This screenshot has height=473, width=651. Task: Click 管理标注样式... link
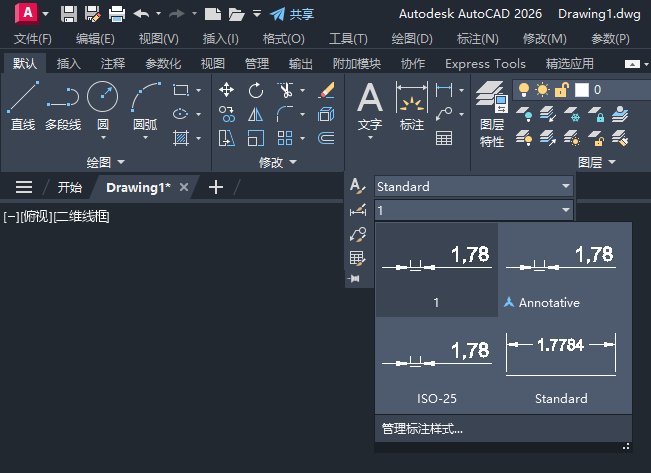pyautogui.click(x=422, y=429)
